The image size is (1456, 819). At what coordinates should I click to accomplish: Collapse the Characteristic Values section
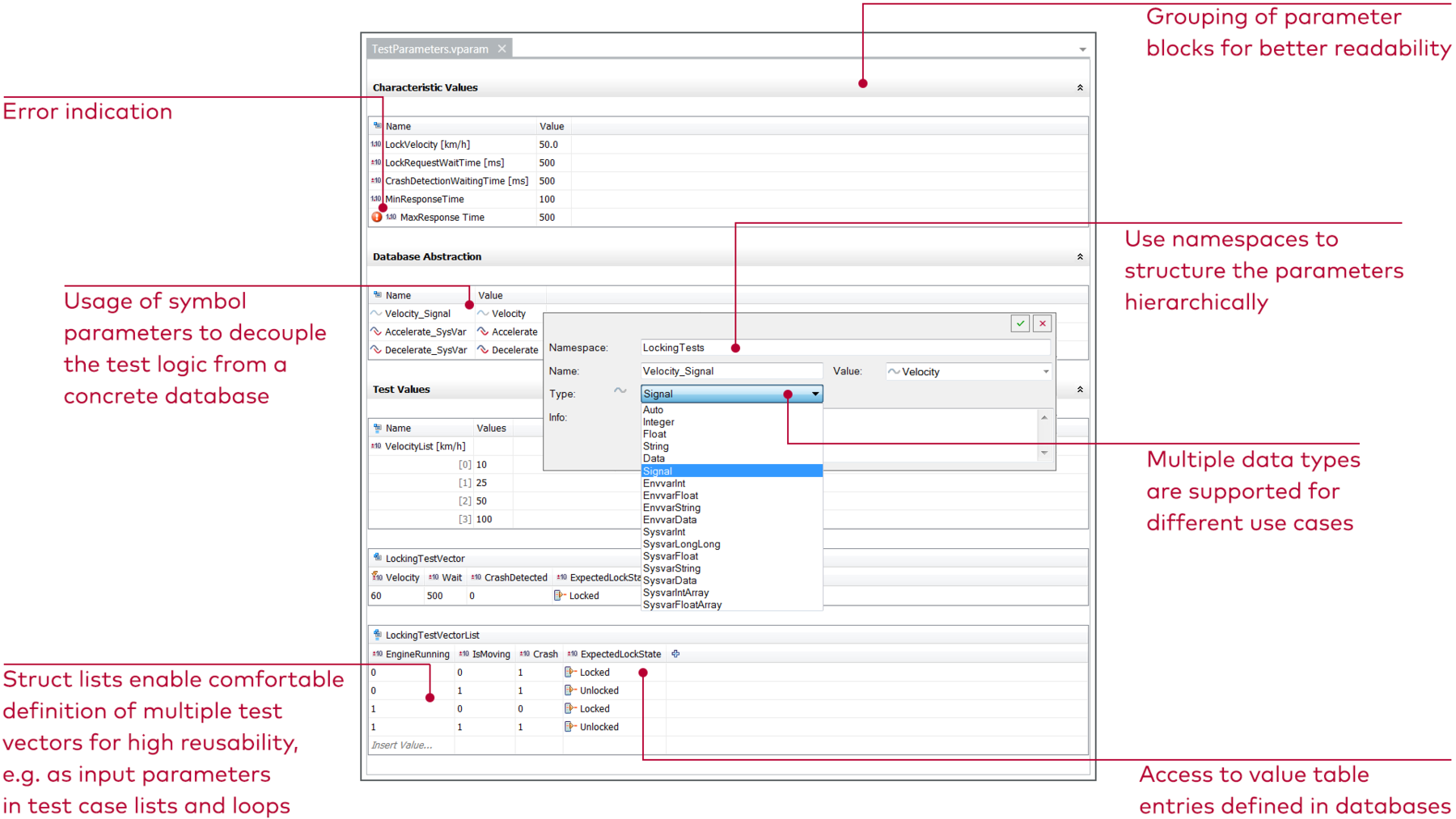pos(1080,87)
